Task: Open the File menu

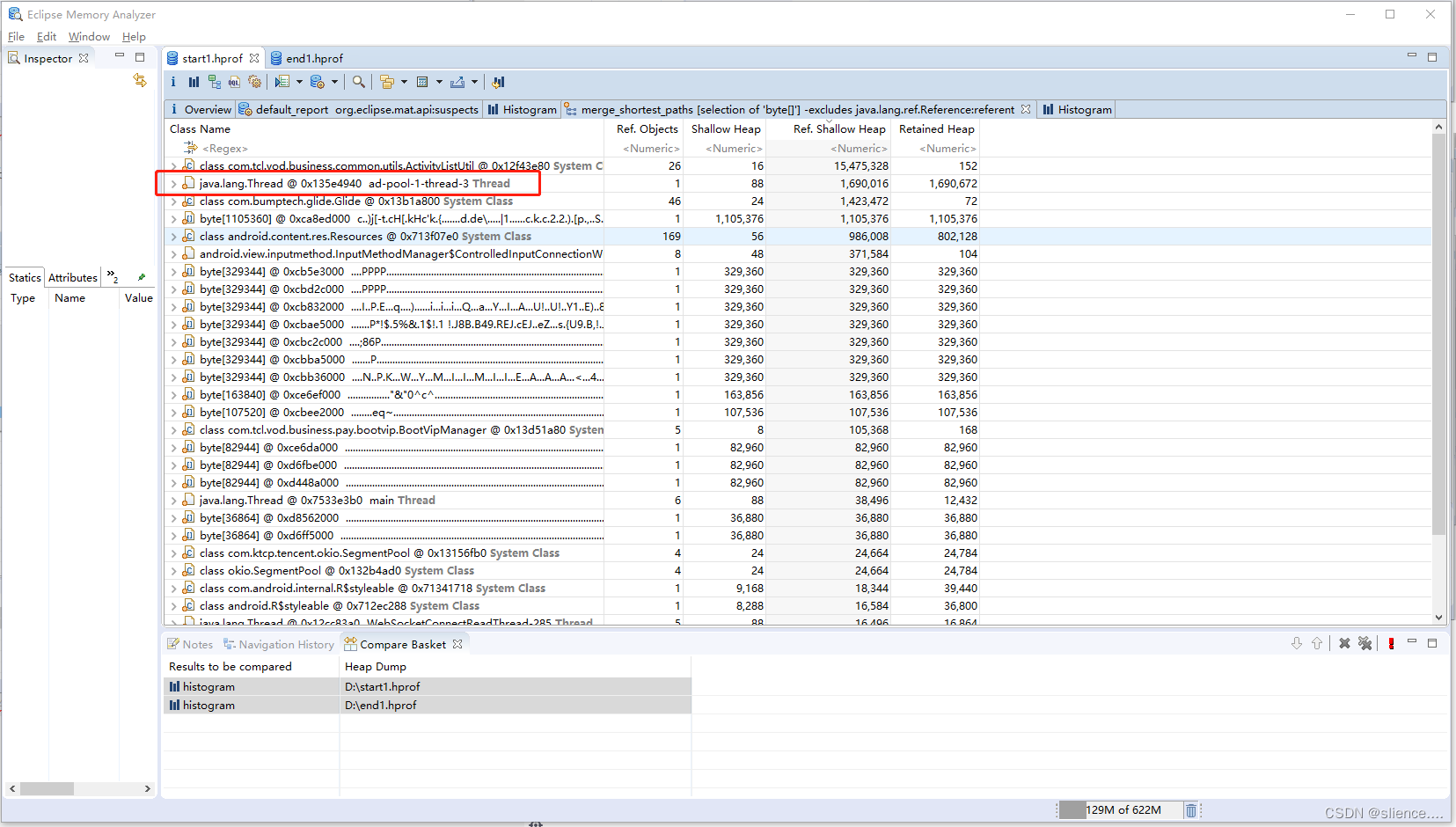Action: click(x=16, y=37)
